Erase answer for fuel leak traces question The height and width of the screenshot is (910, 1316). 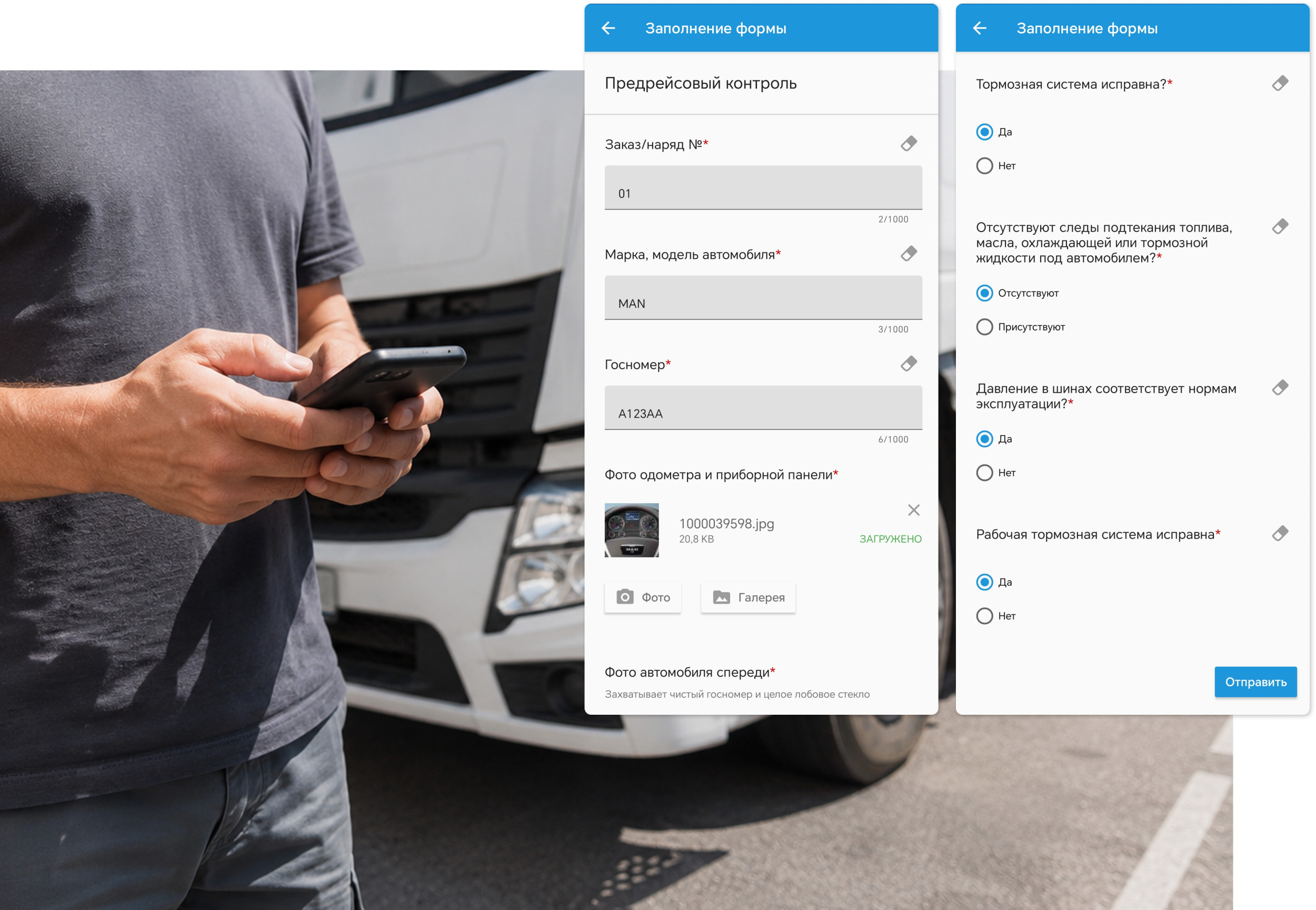1280,226
